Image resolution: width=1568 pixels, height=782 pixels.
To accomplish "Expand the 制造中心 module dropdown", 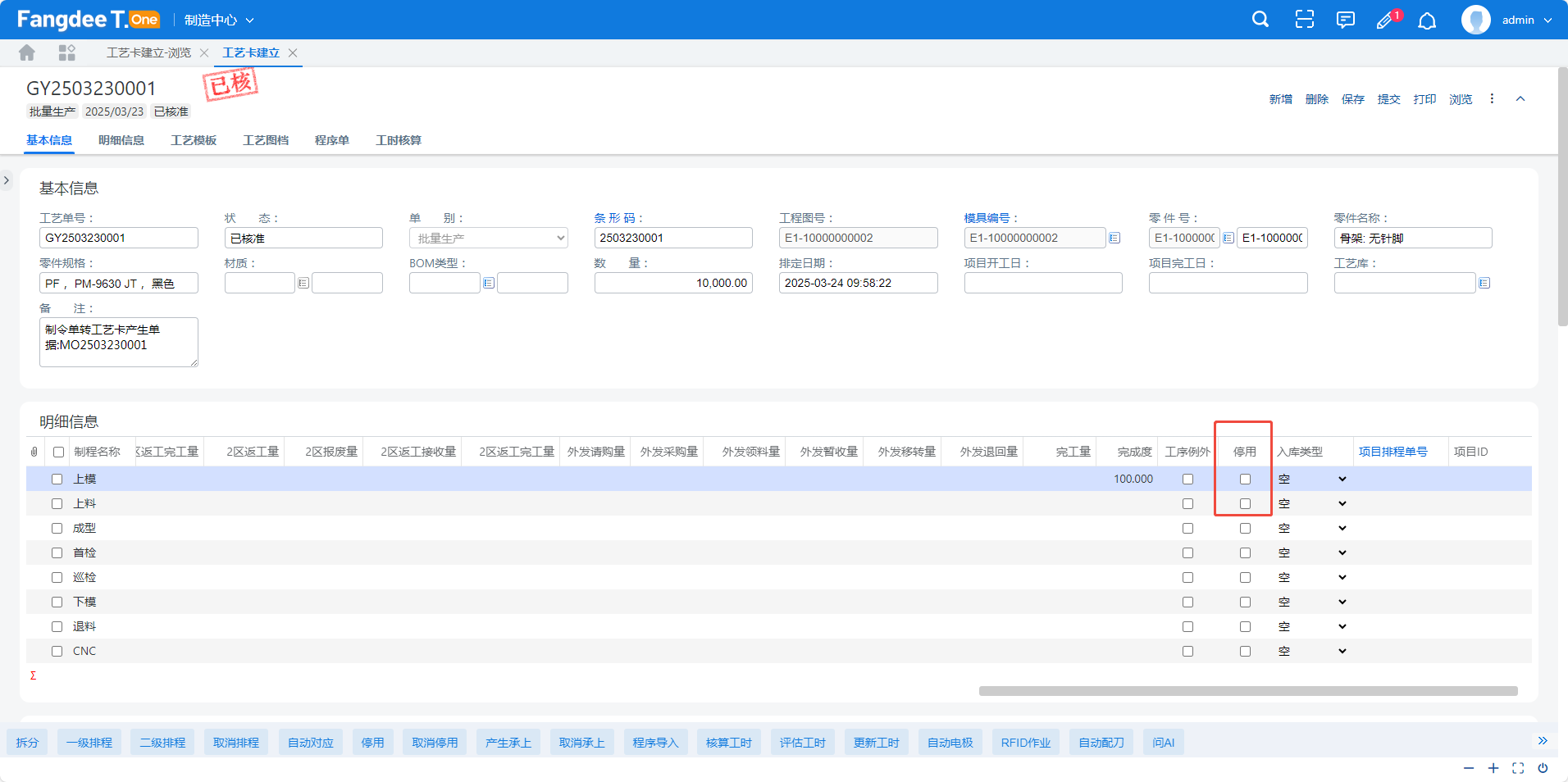I will 219,20.
